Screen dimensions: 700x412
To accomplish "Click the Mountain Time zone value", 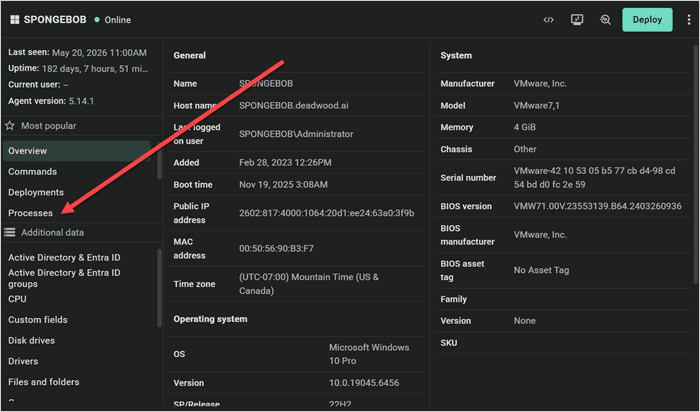I will [308, 284].
